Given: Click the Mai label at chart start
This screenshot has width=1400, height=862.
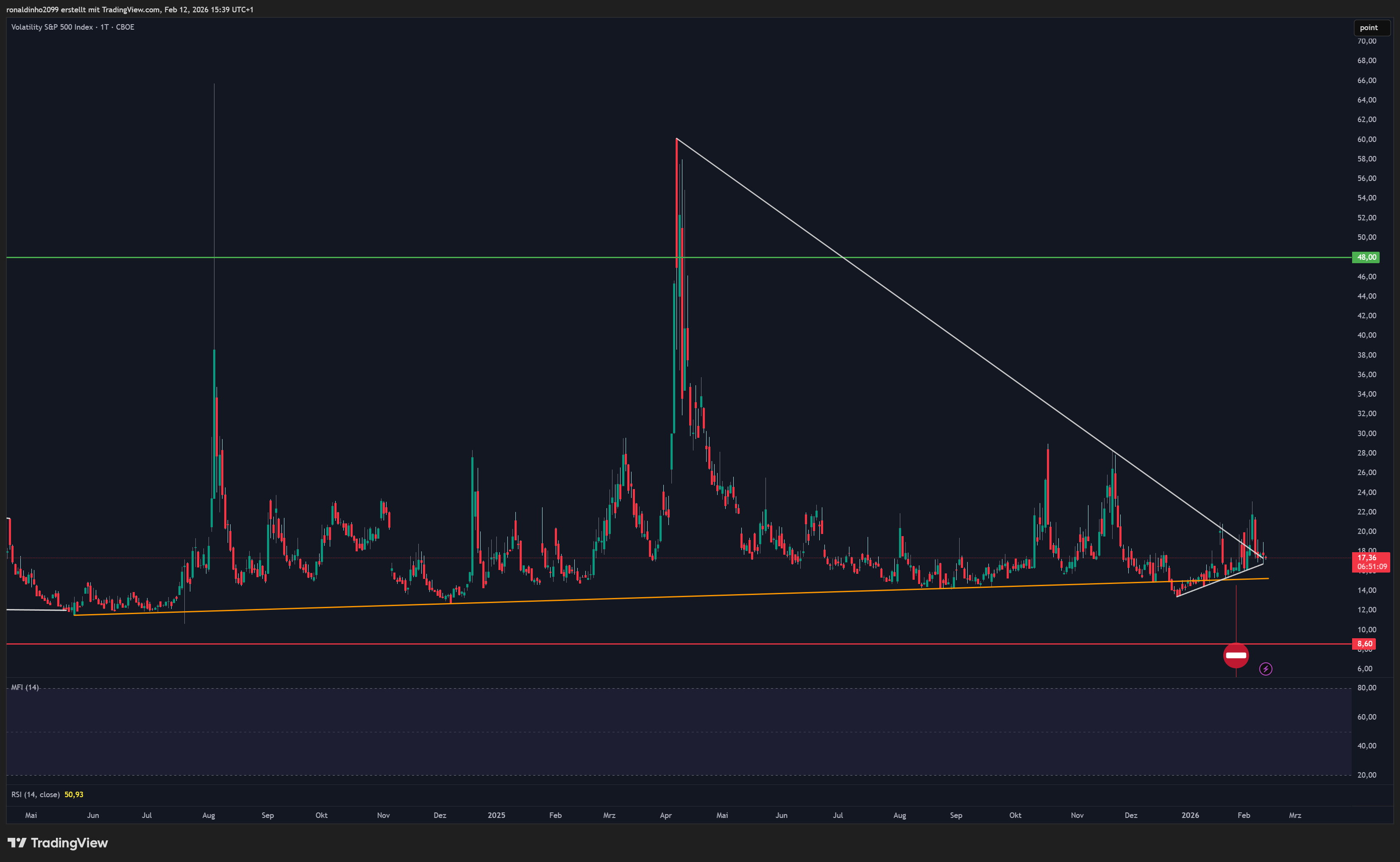Looking at the screenshot, I should click(x=31, y=815).
